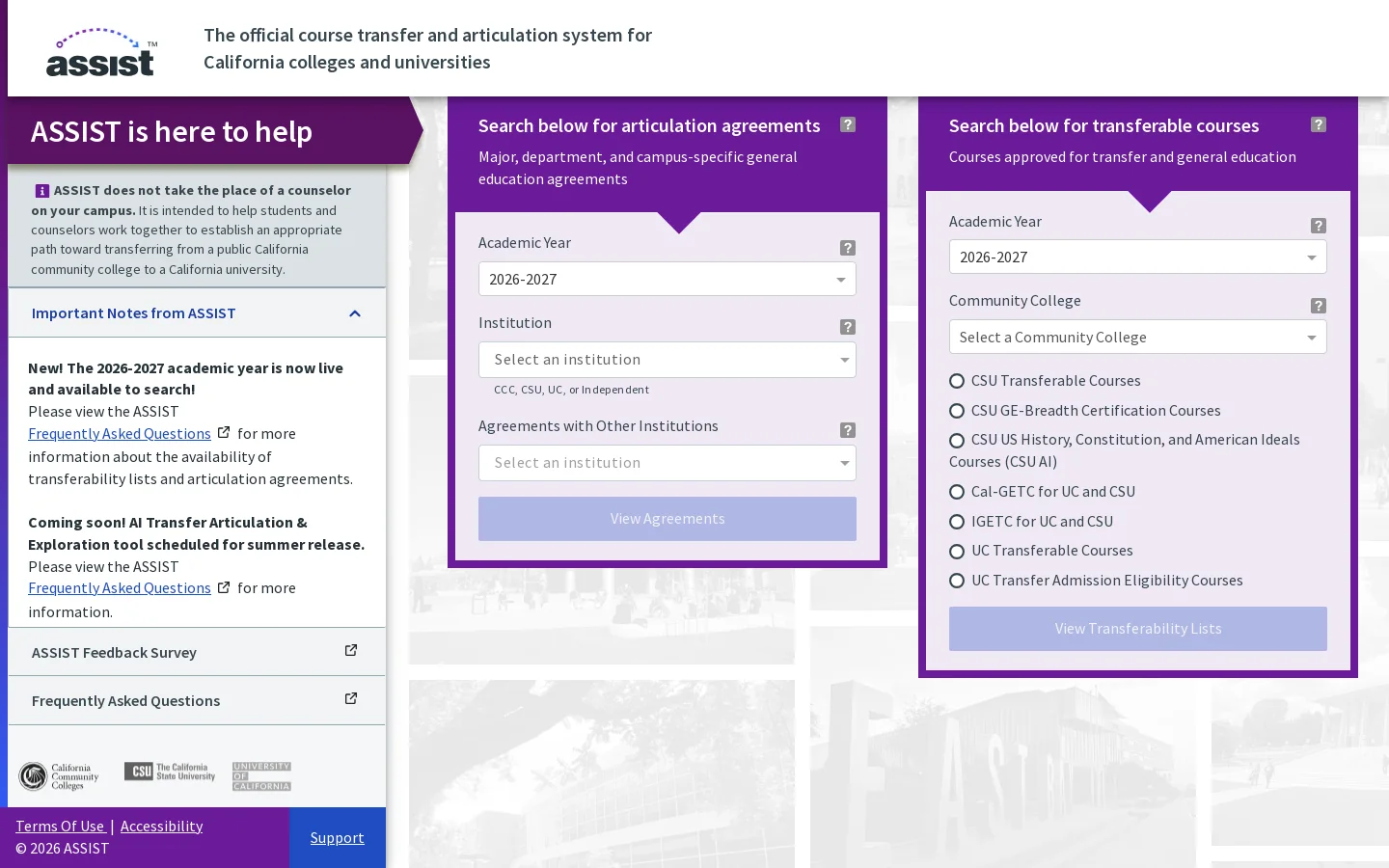Open the Terms Of Use link
The image size is (1389, 868).
(60, 826)
